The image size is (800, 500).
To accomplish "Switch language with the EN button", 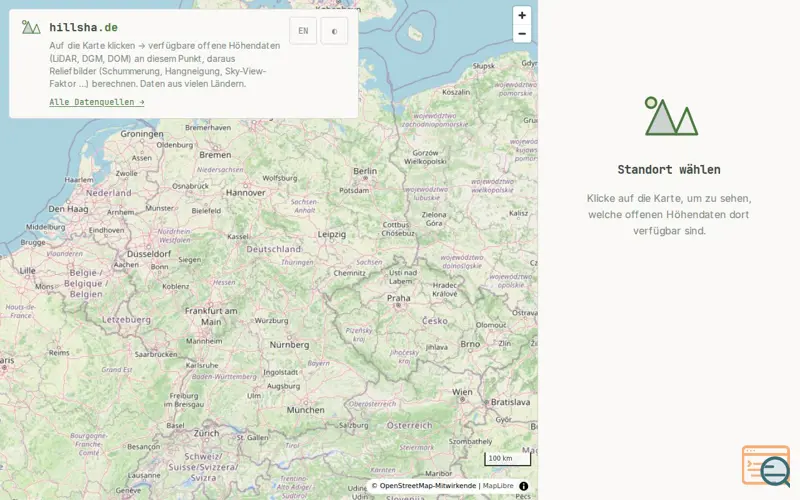I will click(x=303, y=31).
